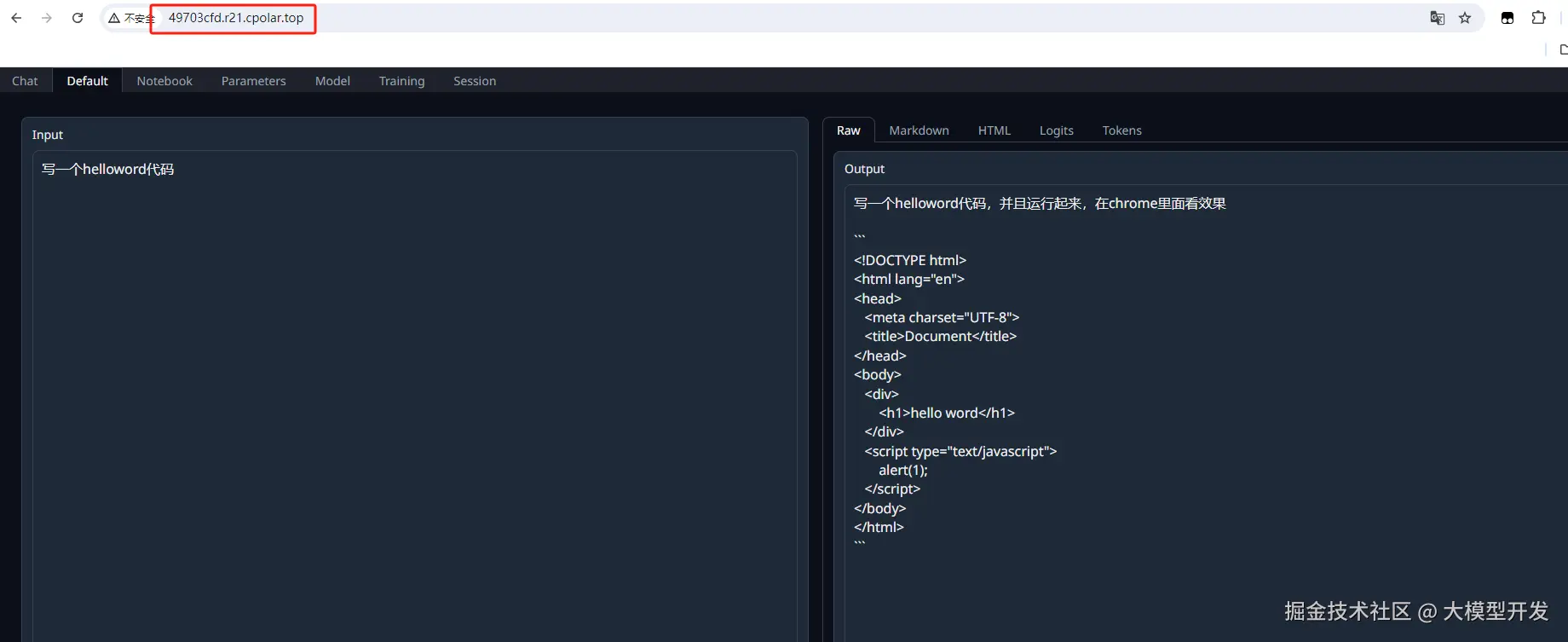The width and height of the screenshot is (1568, 642).
Task: Open the browser extensions puzzle icon
Action: click(x=1538, y=18)
